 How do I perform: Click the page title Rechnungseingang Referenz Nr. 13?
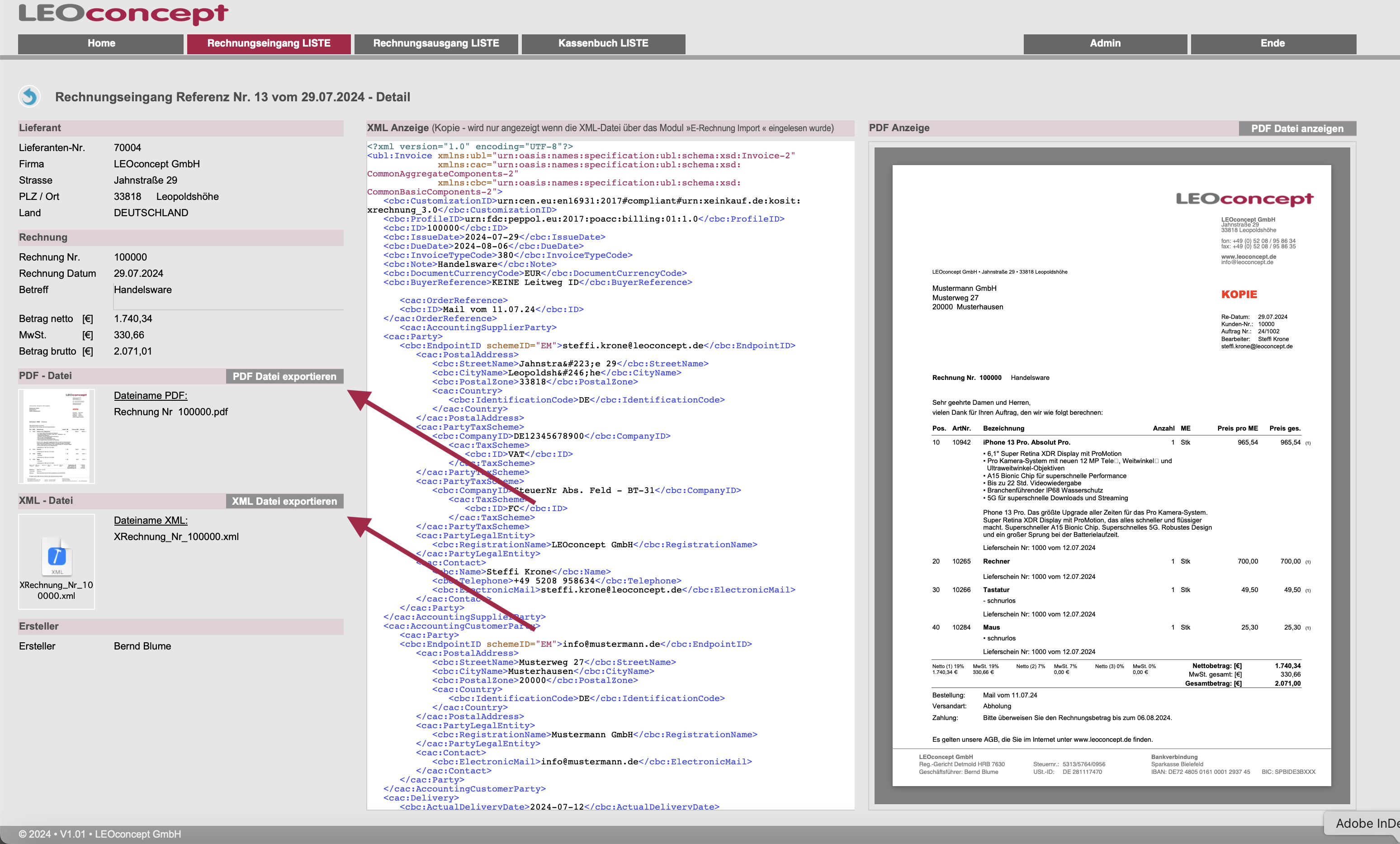click(232, 97)
